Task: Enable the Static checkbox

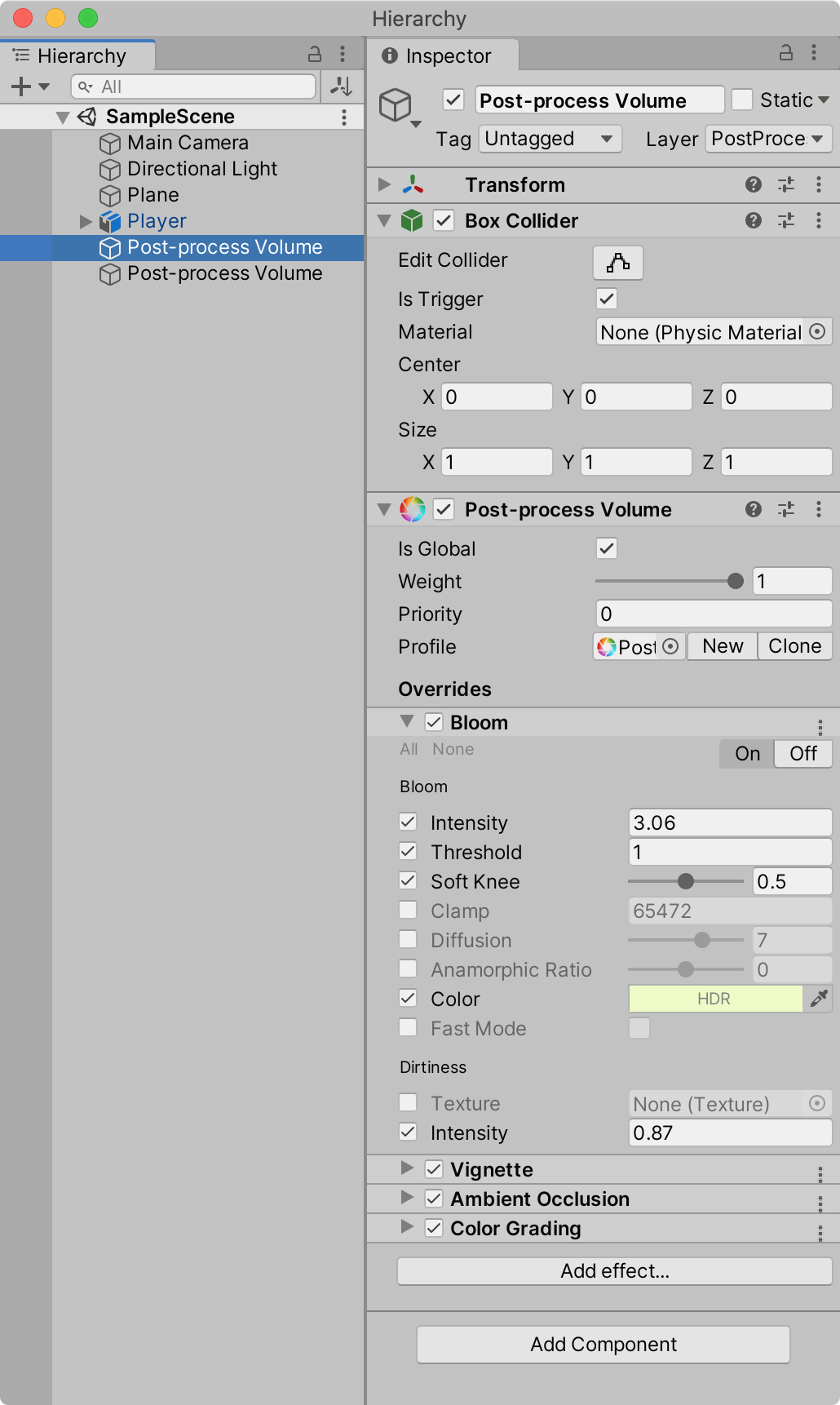Action: point(742,100)
